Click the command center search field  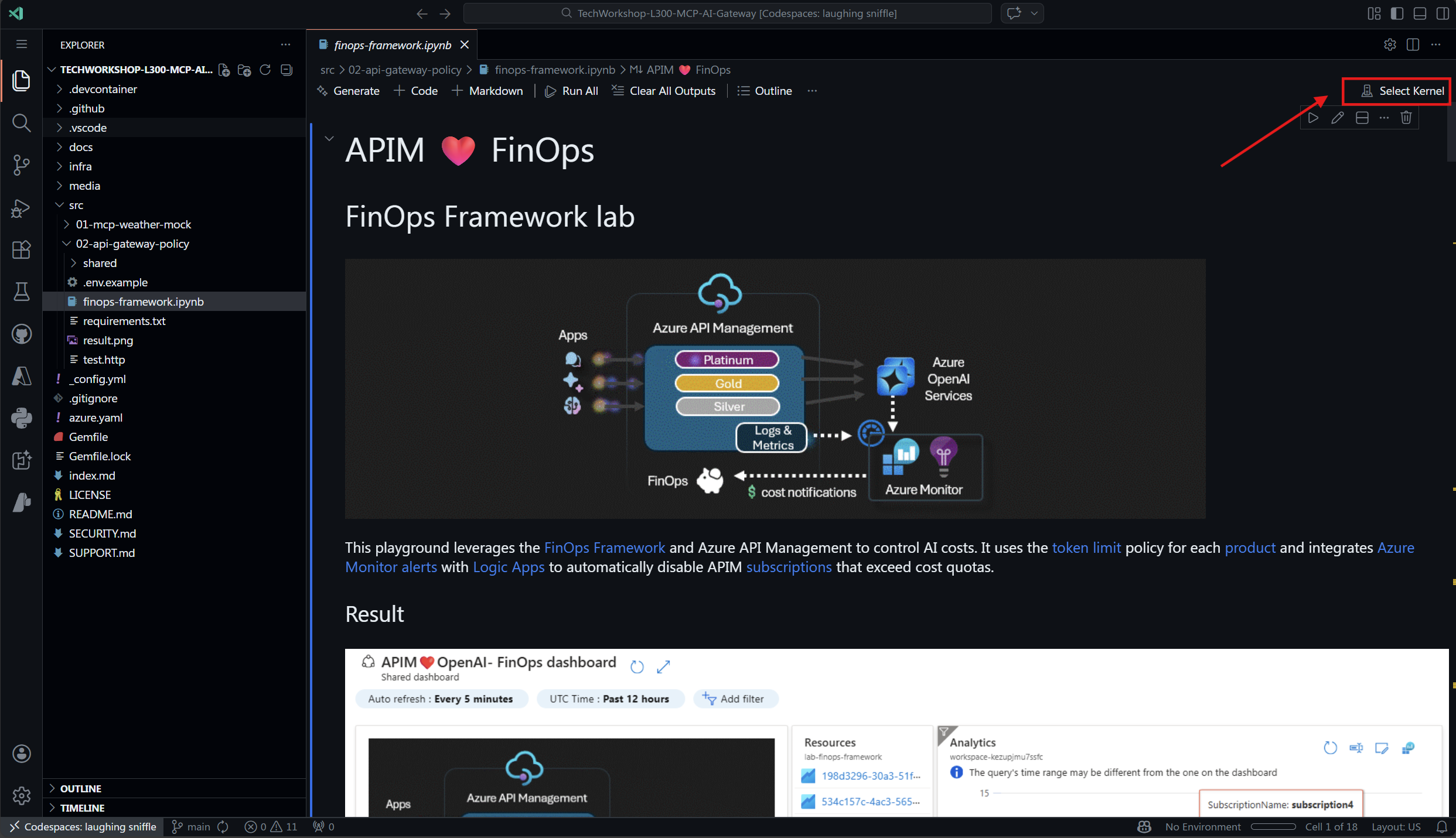click(728, 13)
